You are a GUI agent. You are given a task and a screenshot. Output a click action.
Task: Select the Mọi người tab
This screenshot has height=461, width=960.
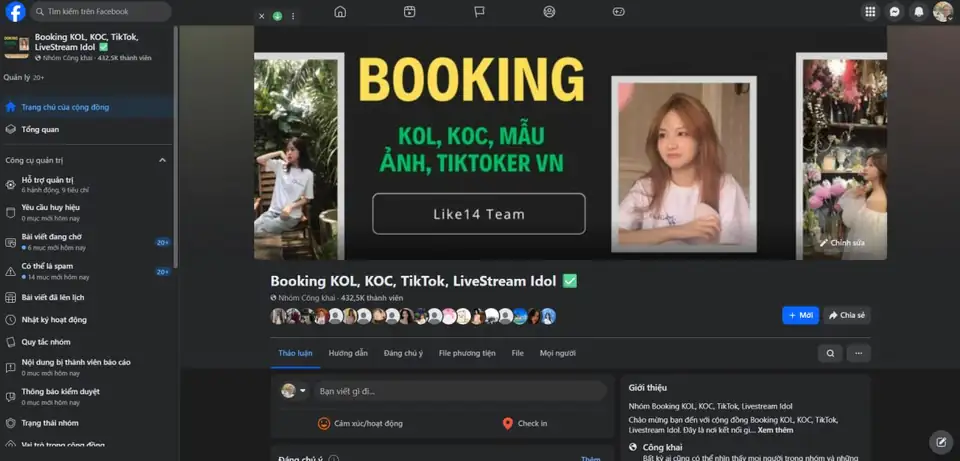coord(557,353)
